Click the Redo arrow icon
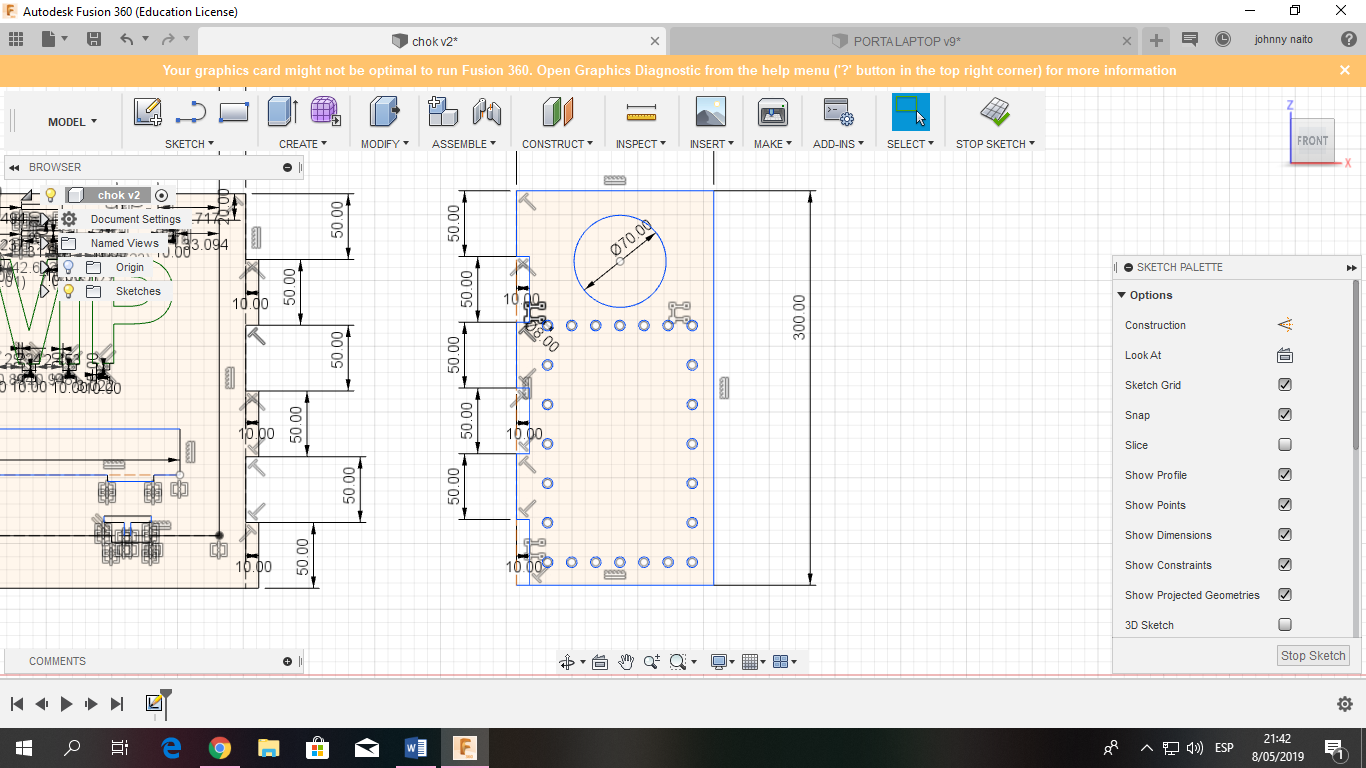 [x=168, y=40]
